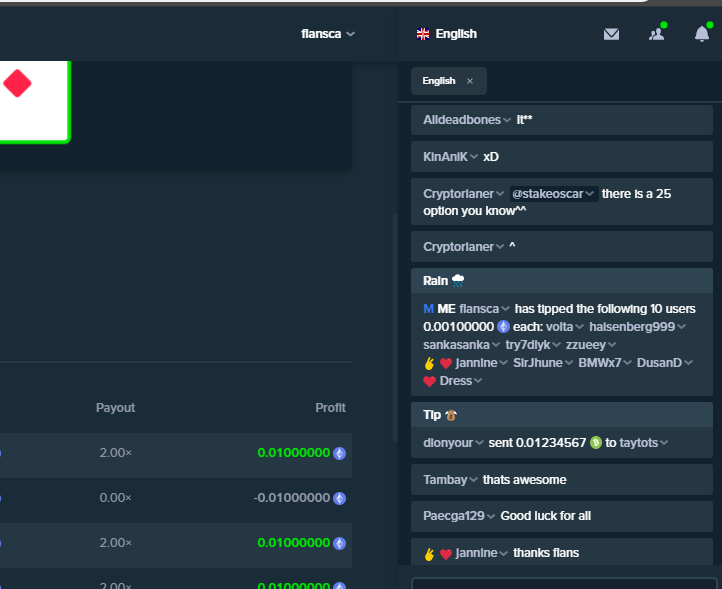
Task: Click Ethereum icon in 2.00× top row
Action: click(339, 453)
